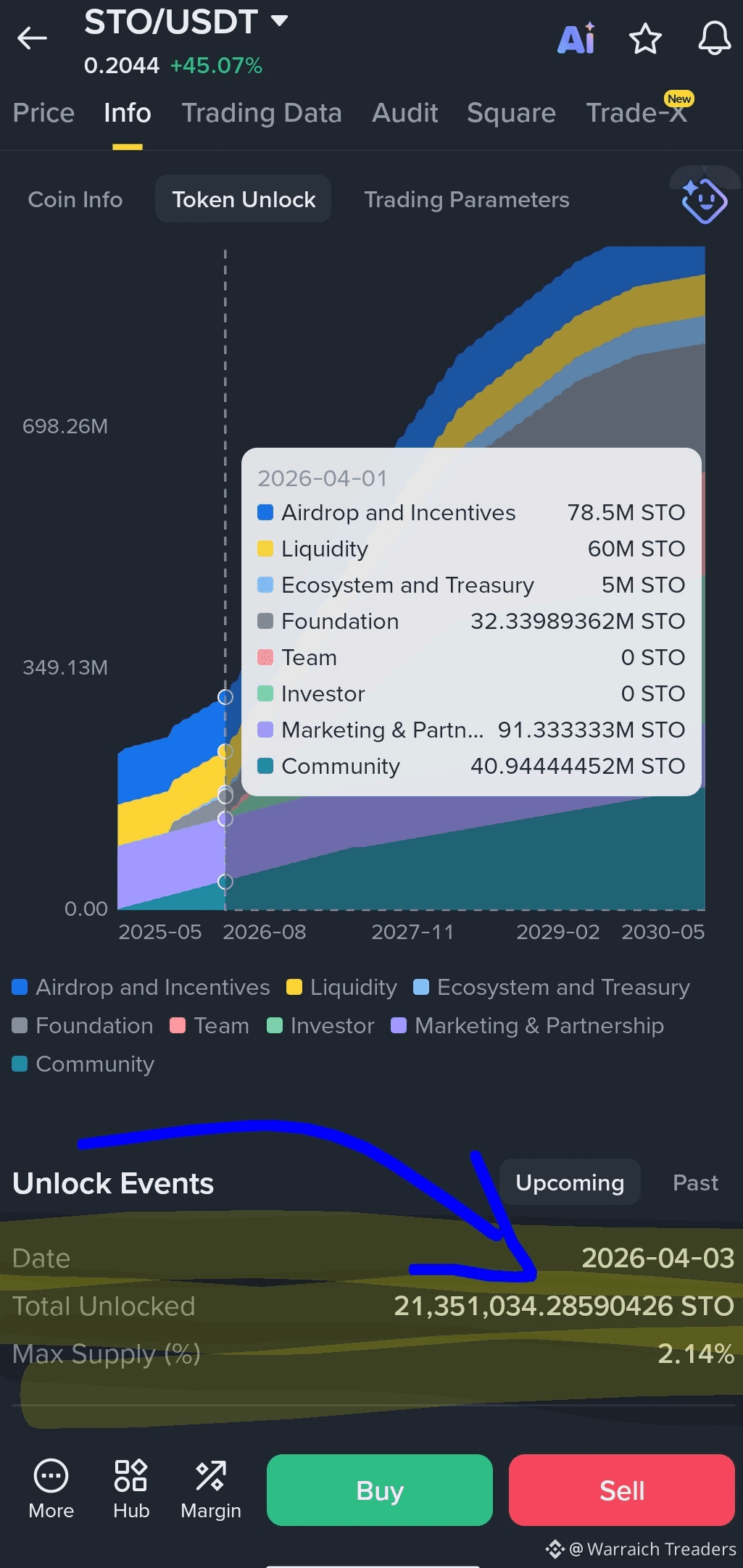Image resolution: width=743 pixels, height=1568 pixels.
Task: Select Trading Parameters sub-tab
Action: (467, 199)
